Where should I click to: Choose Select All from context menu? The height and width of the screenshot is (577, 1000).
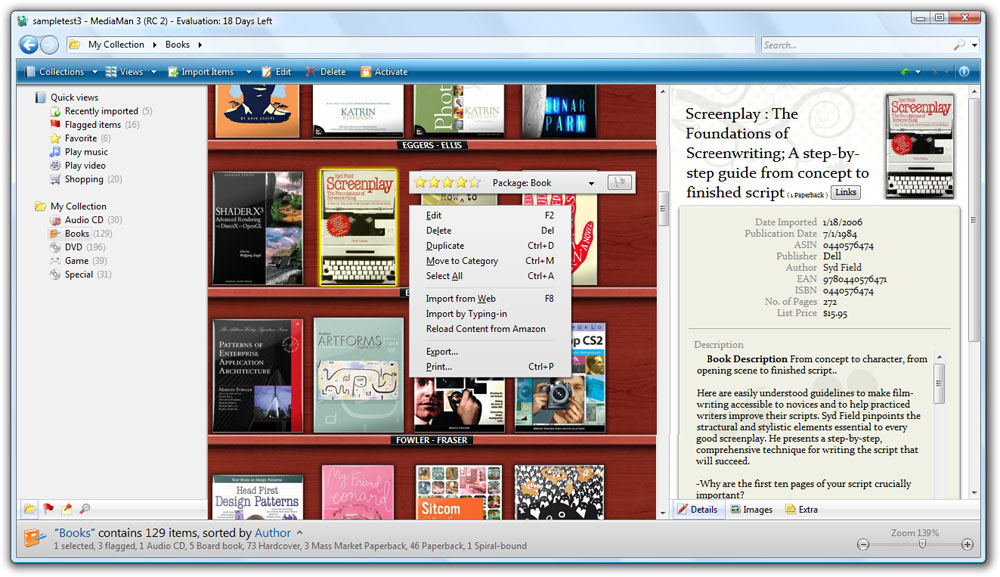[490, 276]
